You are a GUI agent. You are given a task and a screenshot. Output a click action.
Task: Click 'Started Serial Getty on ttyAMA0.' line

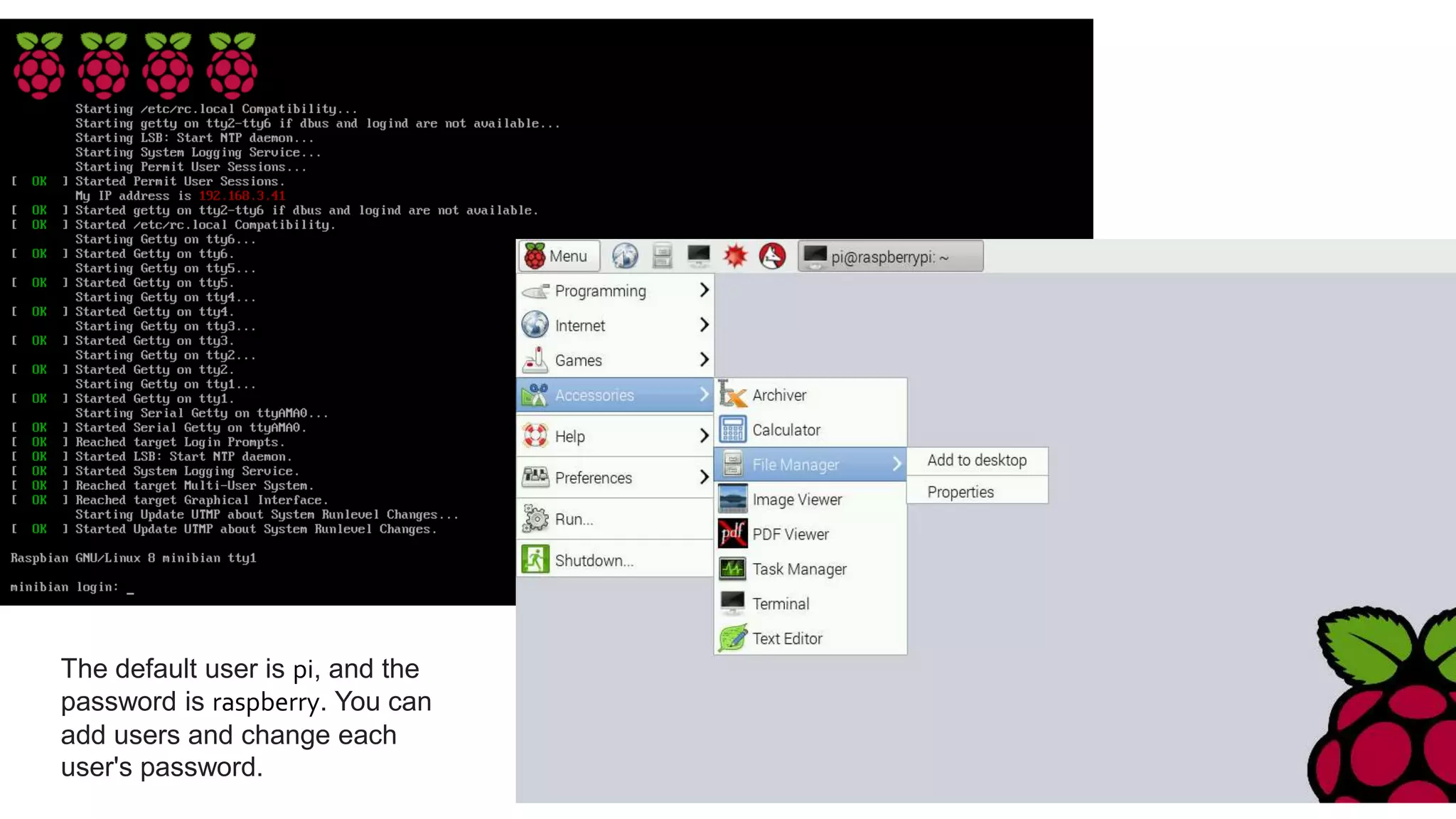point(191,427)
